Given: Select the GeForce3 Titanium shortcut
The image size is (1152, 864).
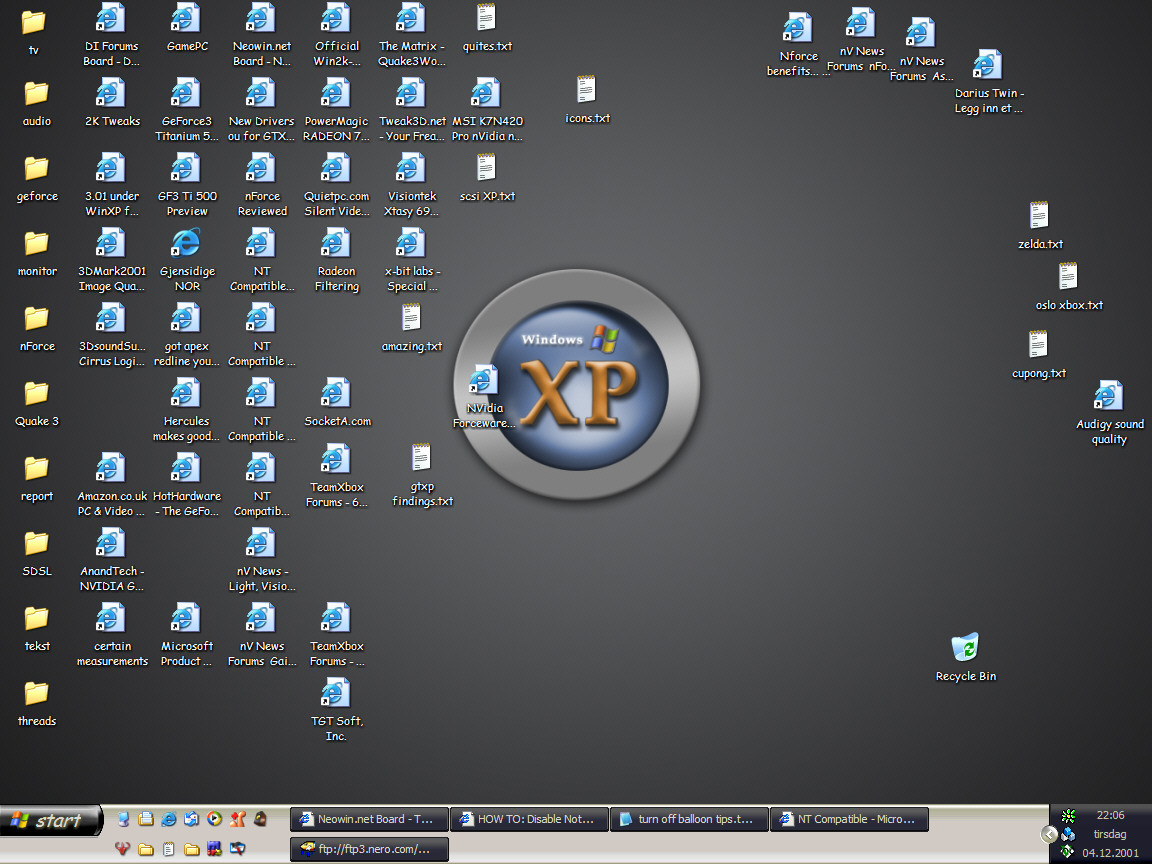Looking at the screenshot, I should (x=187, y=110).
